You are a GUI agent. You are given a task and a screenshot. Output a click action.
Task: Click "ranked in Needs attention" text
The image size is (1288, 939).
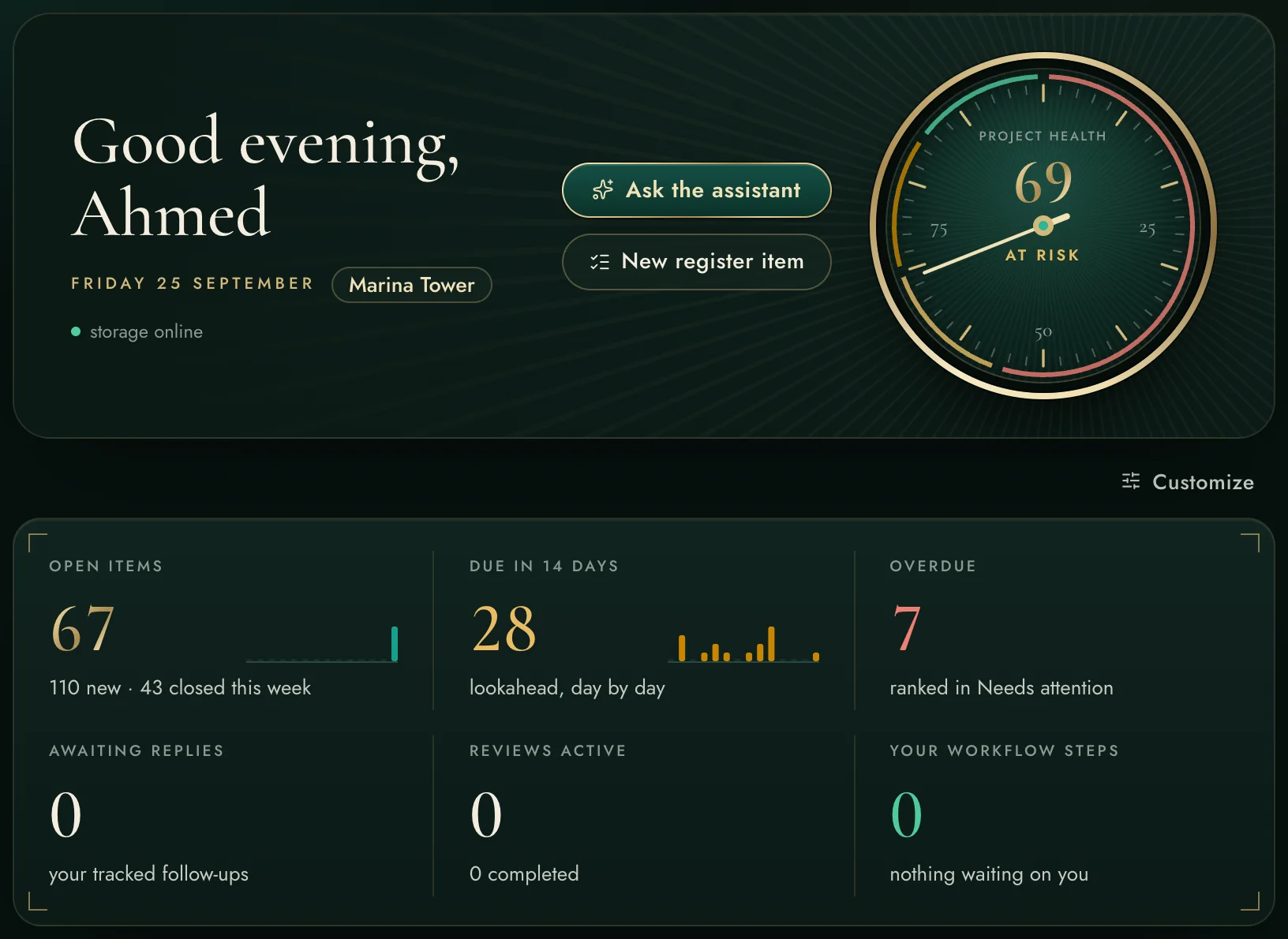coord(1002,687)
